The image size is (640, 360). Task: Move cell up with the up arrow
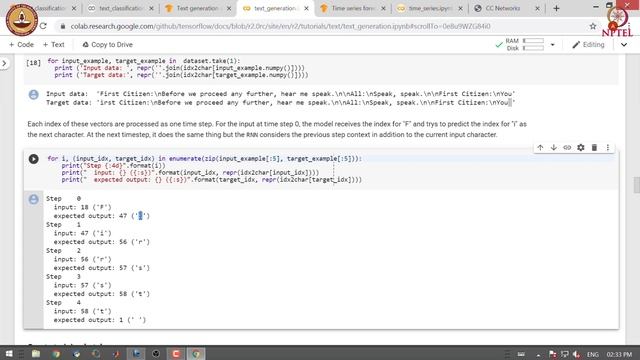click(540, 147)
